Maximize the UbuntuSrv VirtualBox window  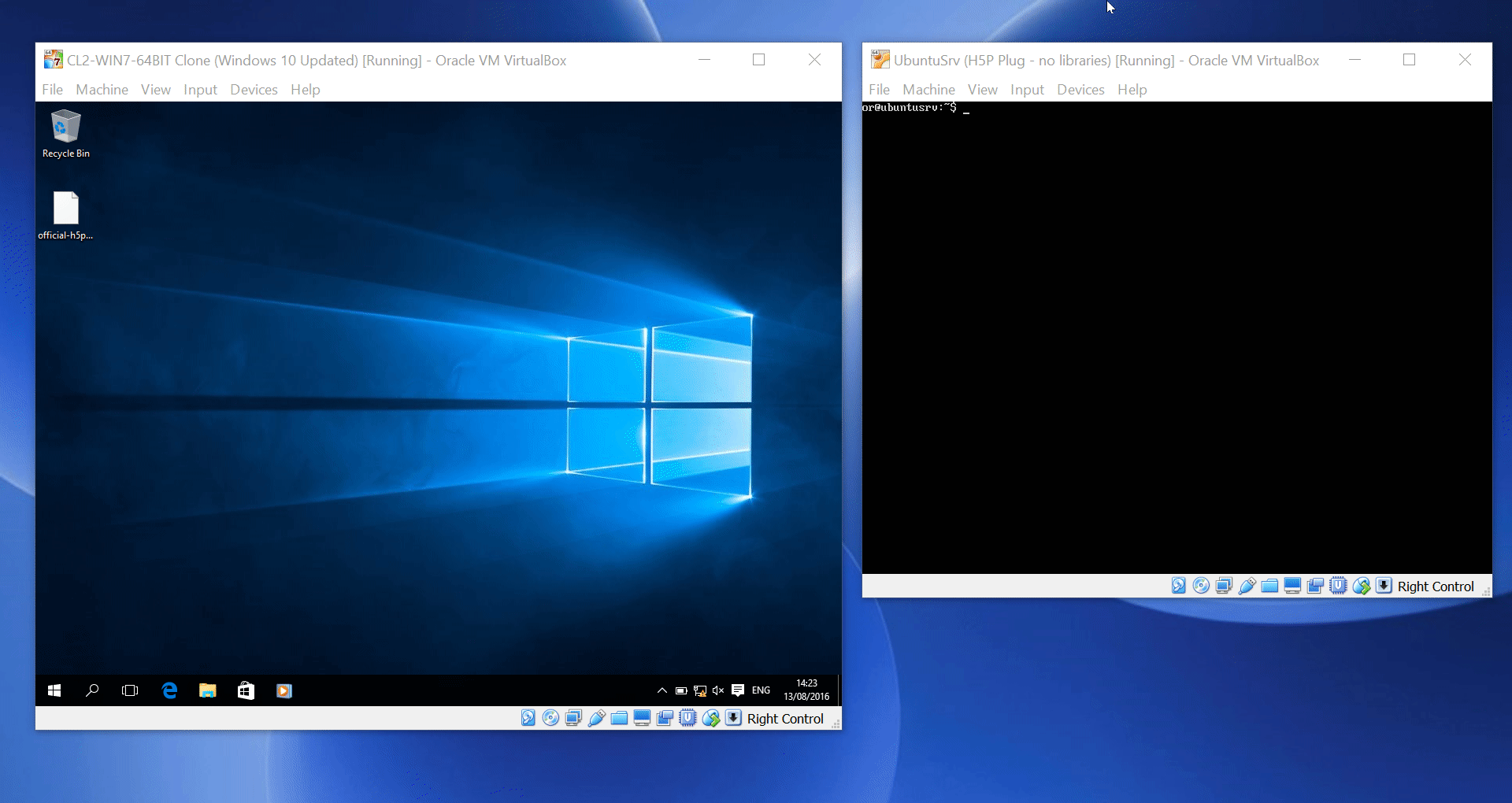pyautogui.click(x=1410, y=60)
